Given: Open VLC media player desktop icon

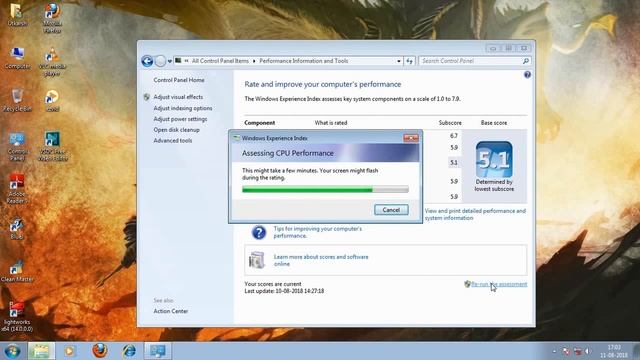Looking at the screenshot, I should [x=52, y=62].
